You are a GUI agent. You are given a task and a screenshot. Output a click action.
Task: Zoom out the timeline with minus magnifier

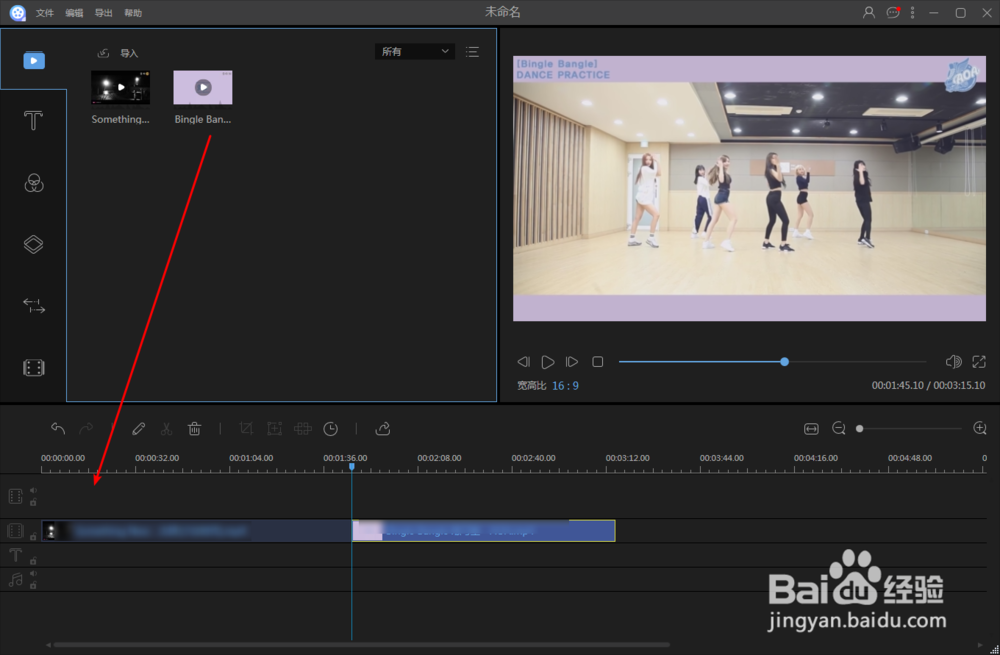pos(839,429)
